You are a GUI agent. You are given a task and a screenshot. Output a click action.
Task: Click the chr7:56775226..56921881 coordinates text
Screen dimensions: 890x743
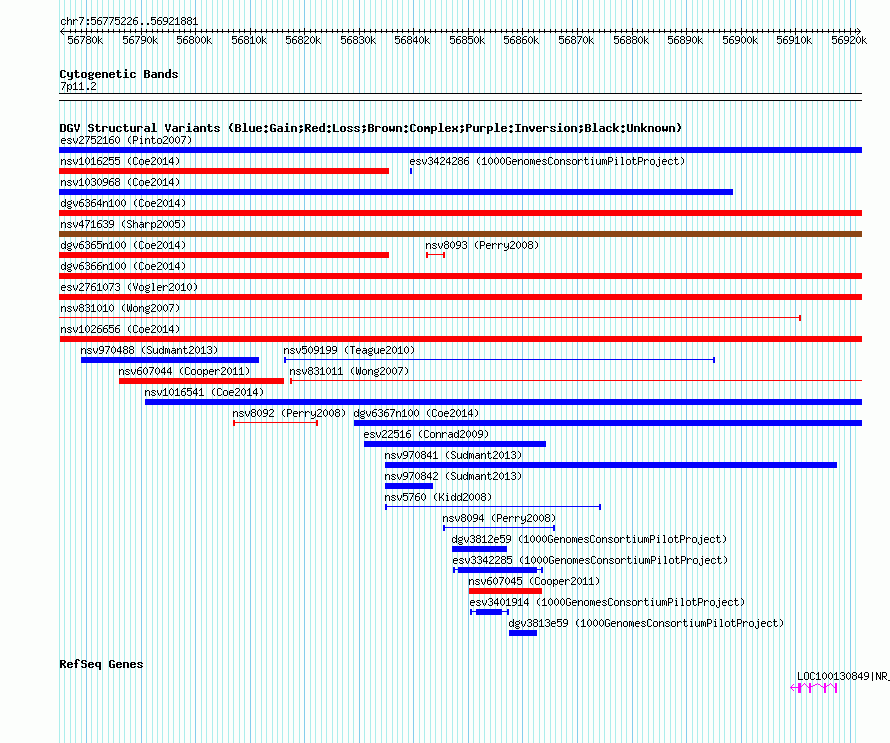point(129,22)
